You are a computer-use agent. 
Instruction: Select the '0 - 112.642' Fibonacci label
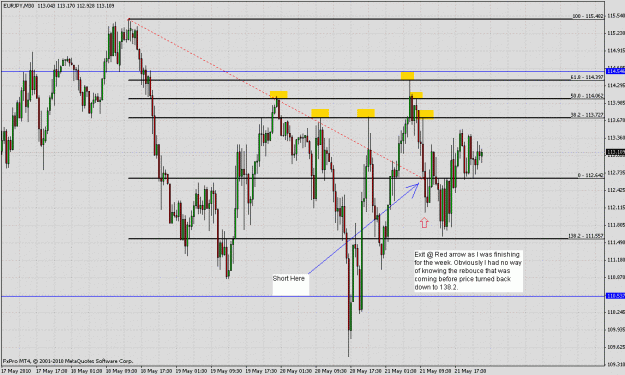pos(590,175)
